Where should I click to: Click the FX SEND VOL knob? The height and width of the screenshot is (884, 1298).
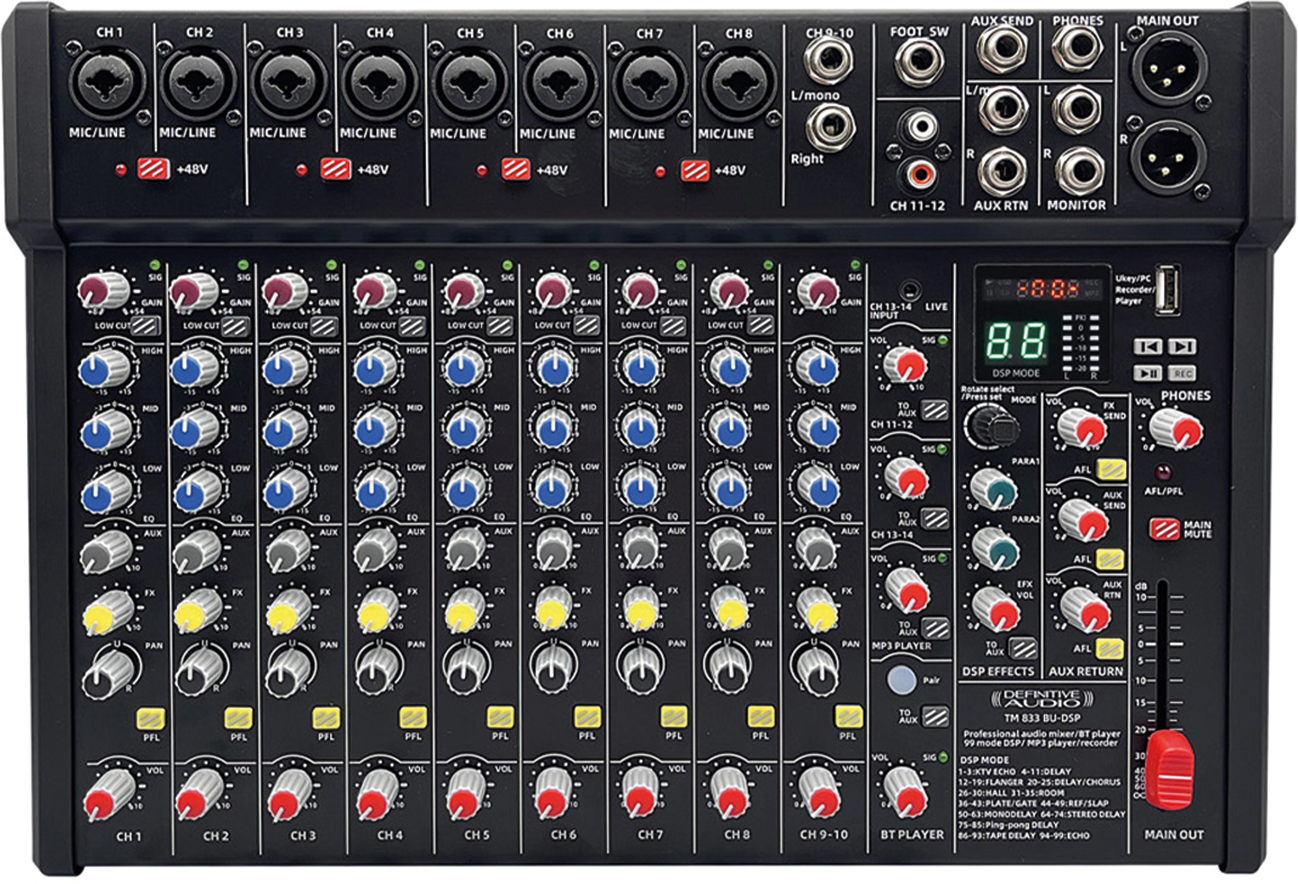click(x=1081, y=427)
